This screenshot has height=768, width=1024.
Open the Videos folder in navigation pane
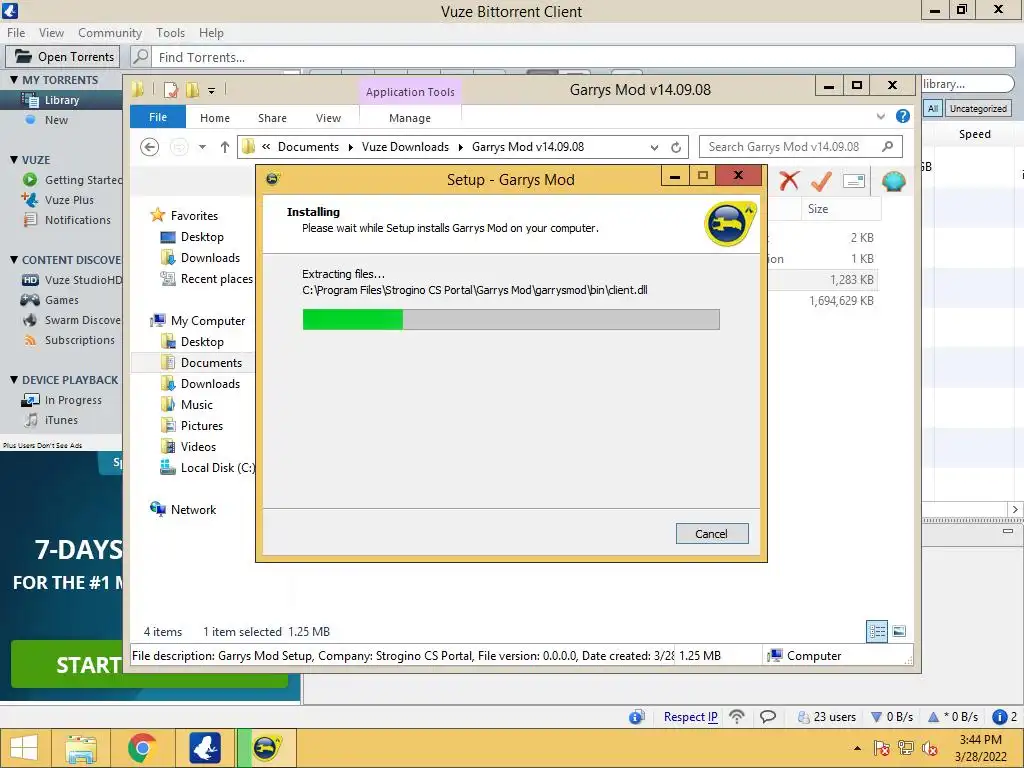(198, 447)
